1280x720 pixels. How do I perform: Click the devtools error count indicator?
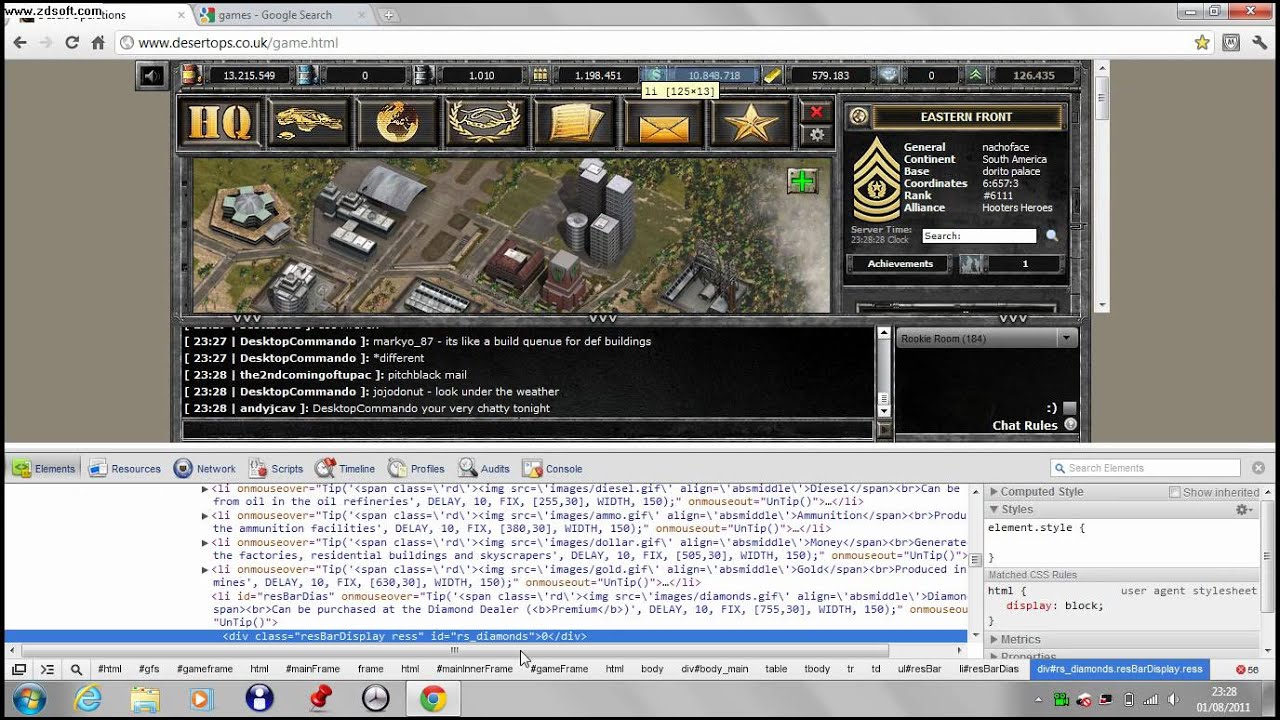[x=1247, y=669]
